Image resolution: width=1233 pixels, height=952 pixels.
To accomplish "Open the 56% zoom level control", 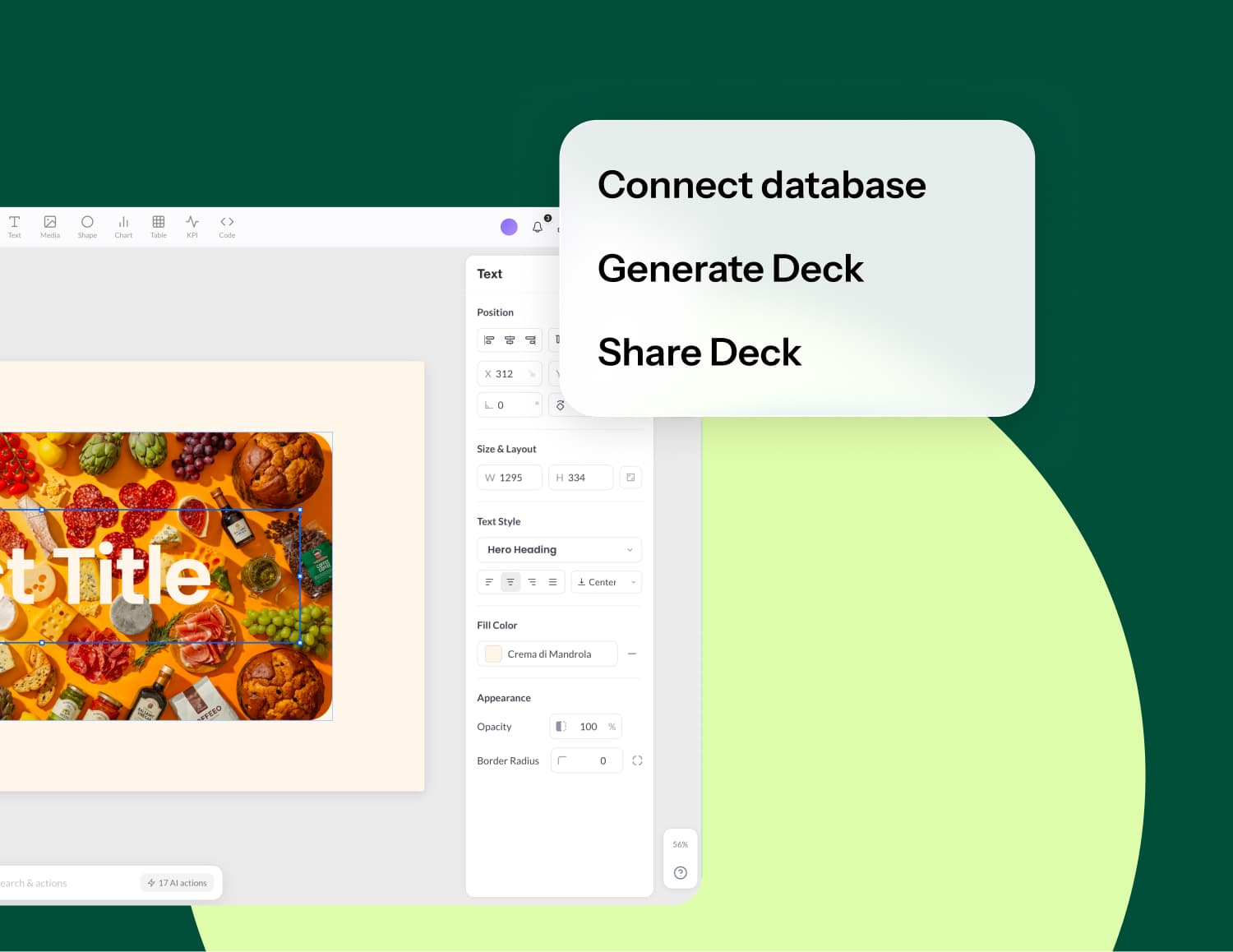I will (x=680, y=844).
